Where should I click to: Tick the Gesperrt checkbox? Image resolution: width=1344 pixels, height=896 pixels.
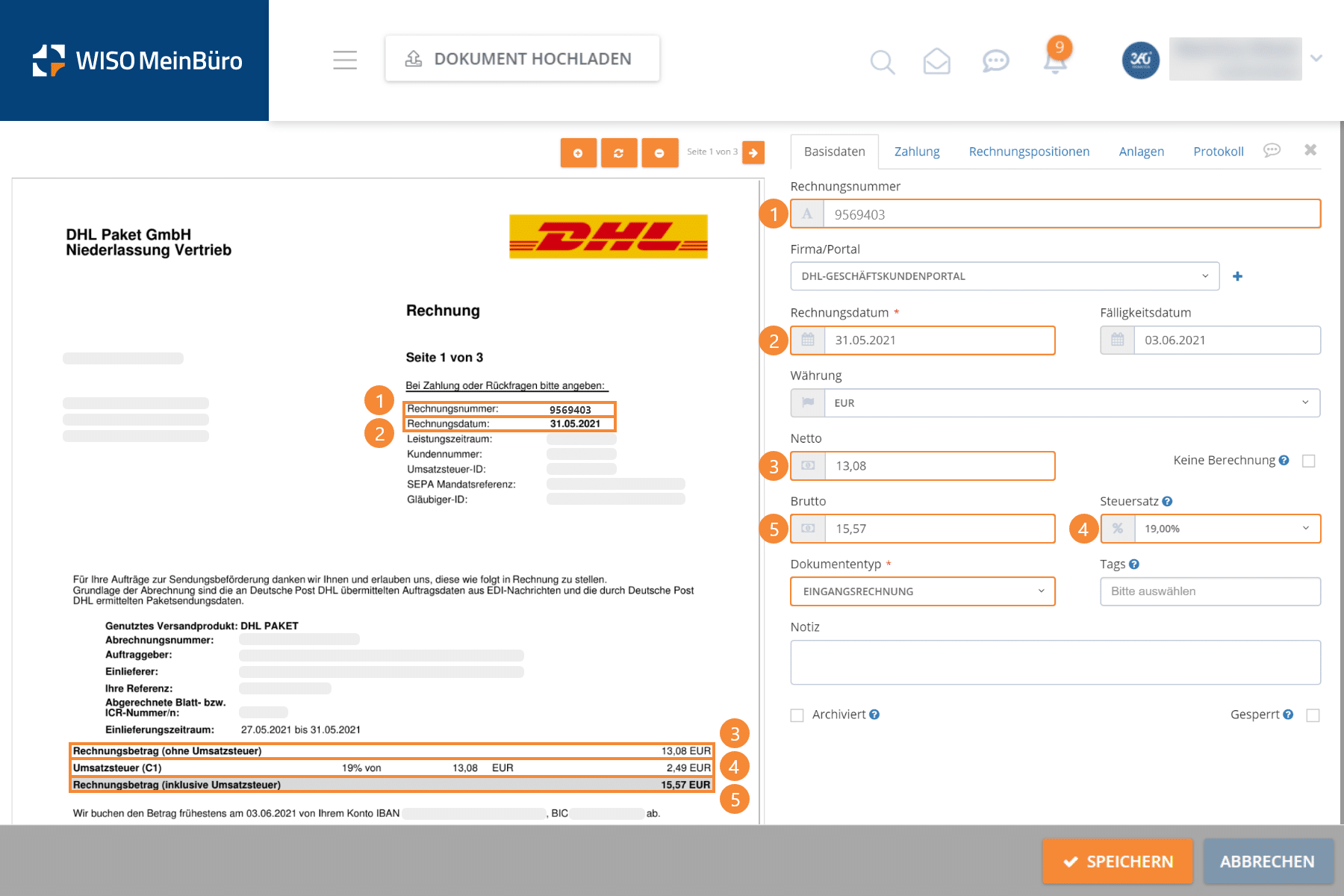coord(1313,715)
